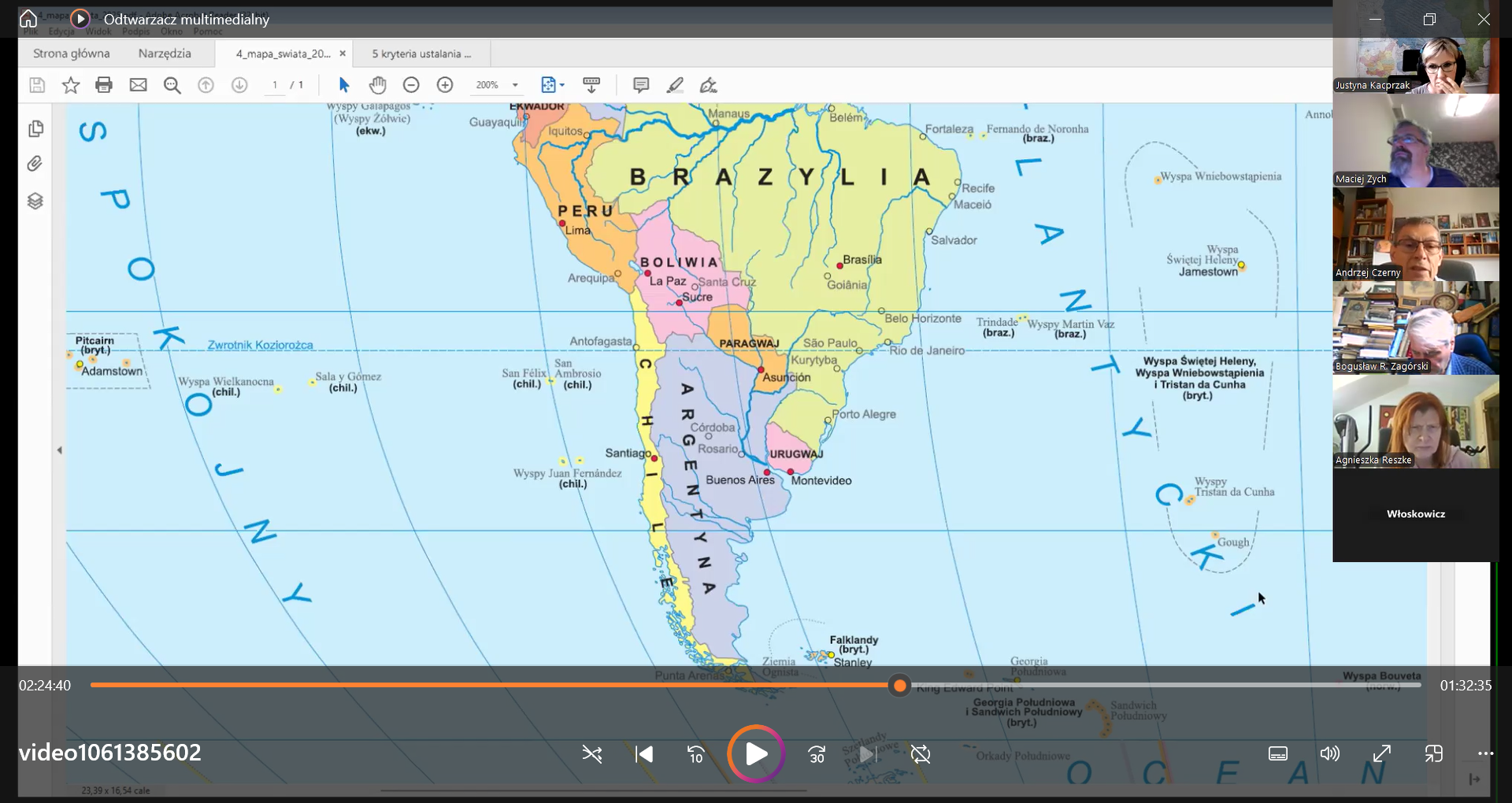
Task: Select Bogusław R. Zagórski video thumbnail
Action: pyautogui.click(x=1416, y=327)
